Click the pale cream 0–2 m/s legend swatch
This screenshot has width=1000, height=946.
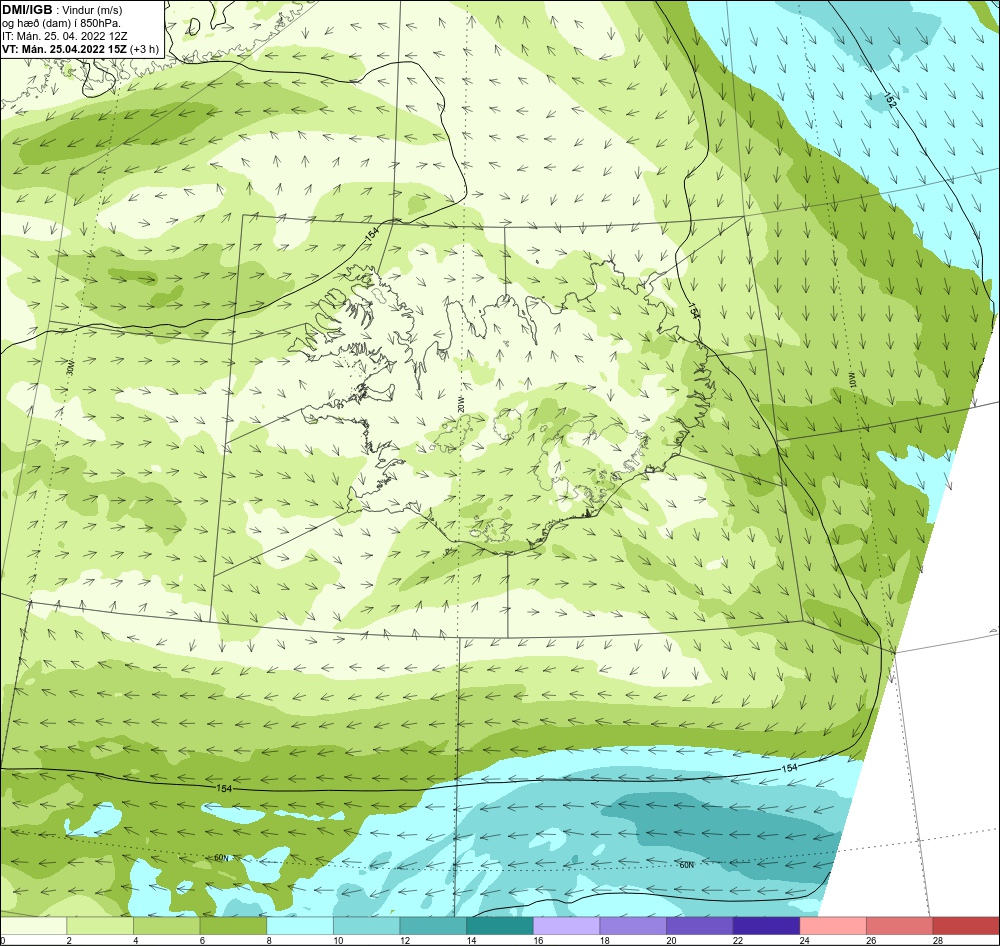coord(33,926)
